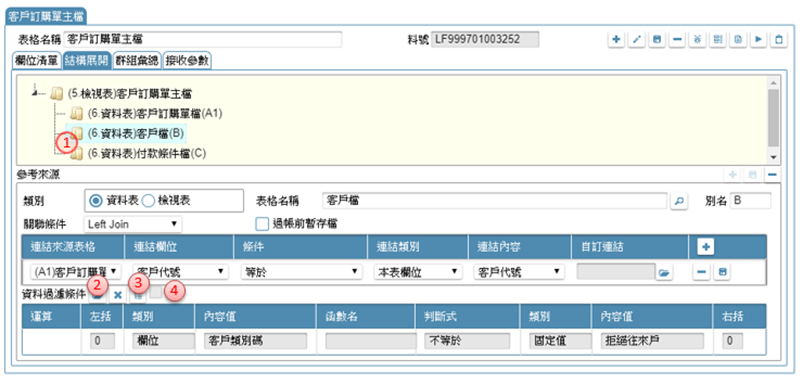
Task: Click the pencil edit icon in top toolbar
Action: tap(636, 40)
